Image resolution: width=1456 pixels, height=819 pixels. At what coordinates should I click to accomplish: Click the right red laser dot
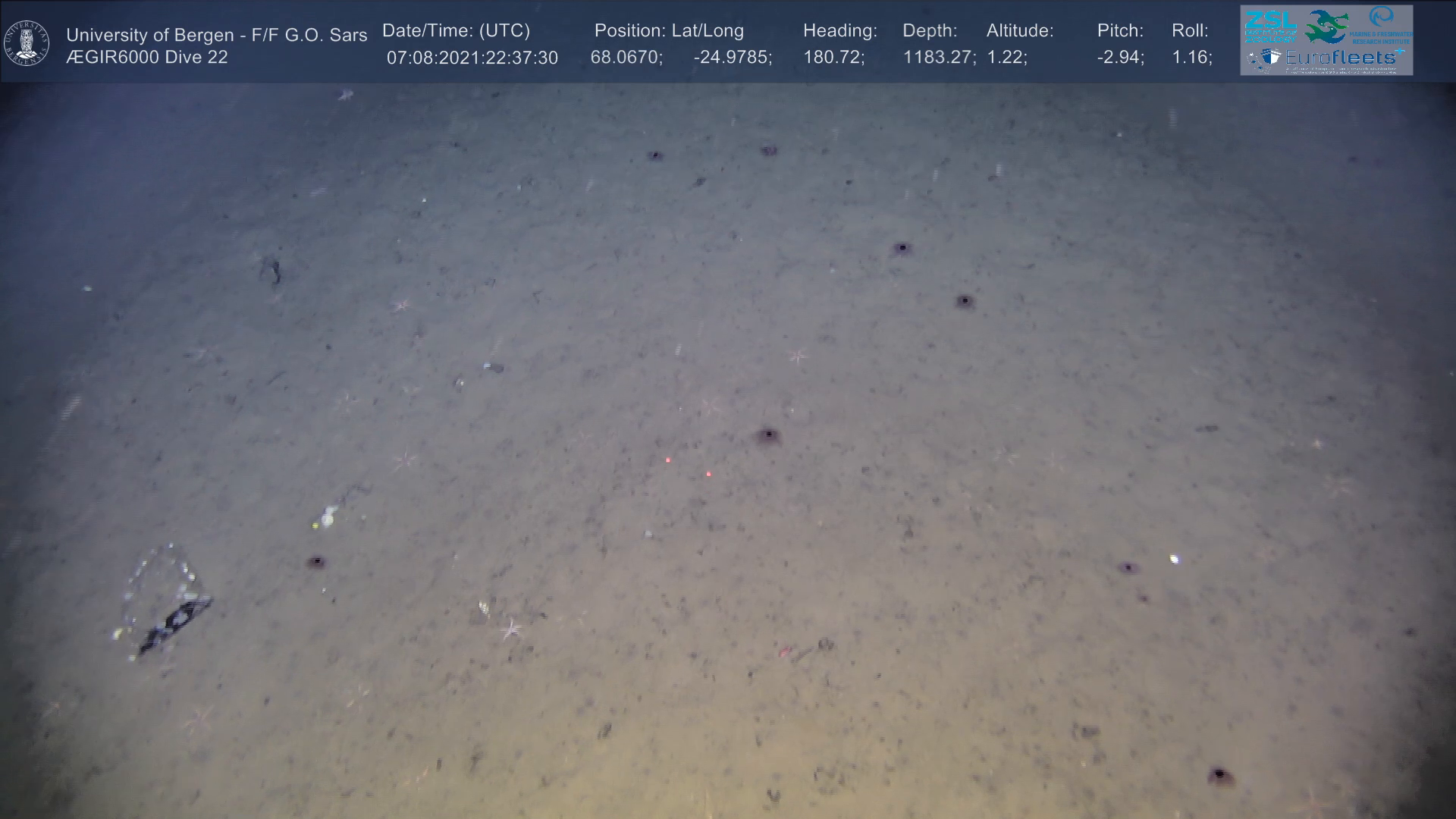point(709,474)
